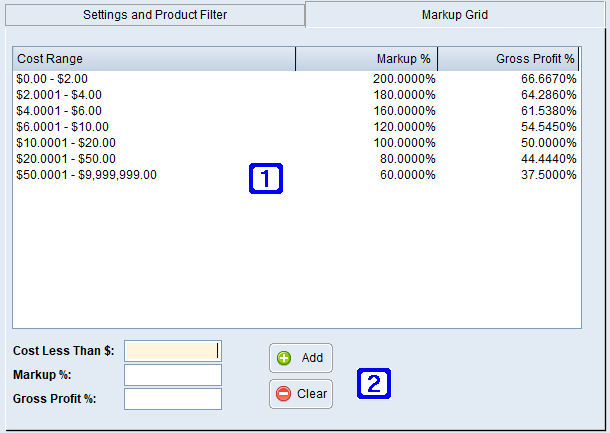Select the Markup Grid tab
This screenshot has width=610, height=433.
click(456, 15)
